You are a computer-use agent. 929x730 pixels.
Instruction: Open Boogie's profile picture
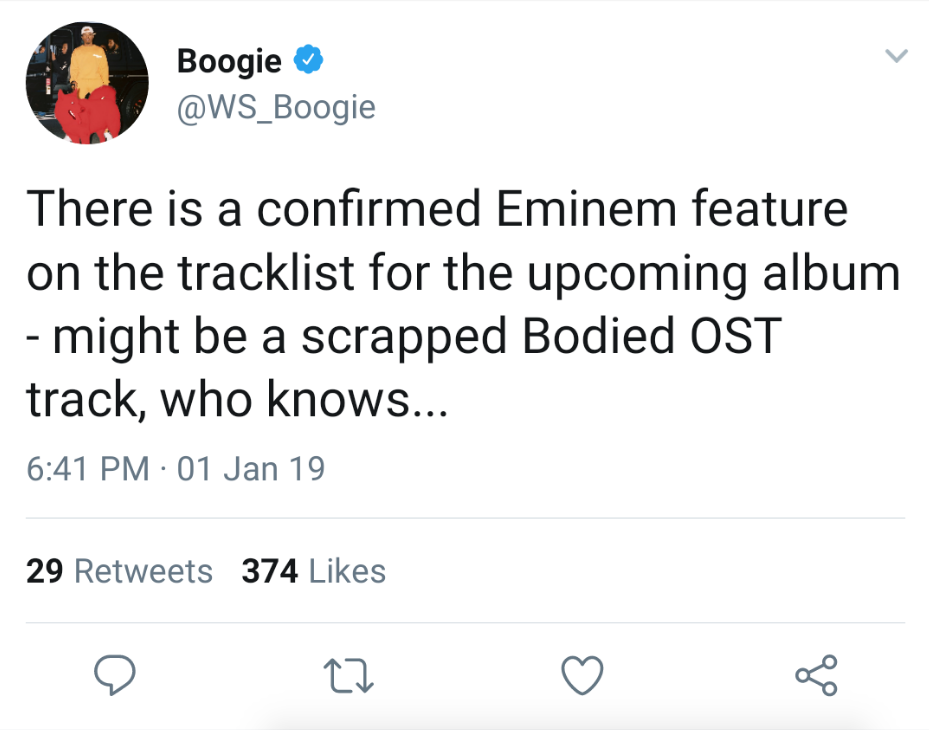(x=87, y=83)
